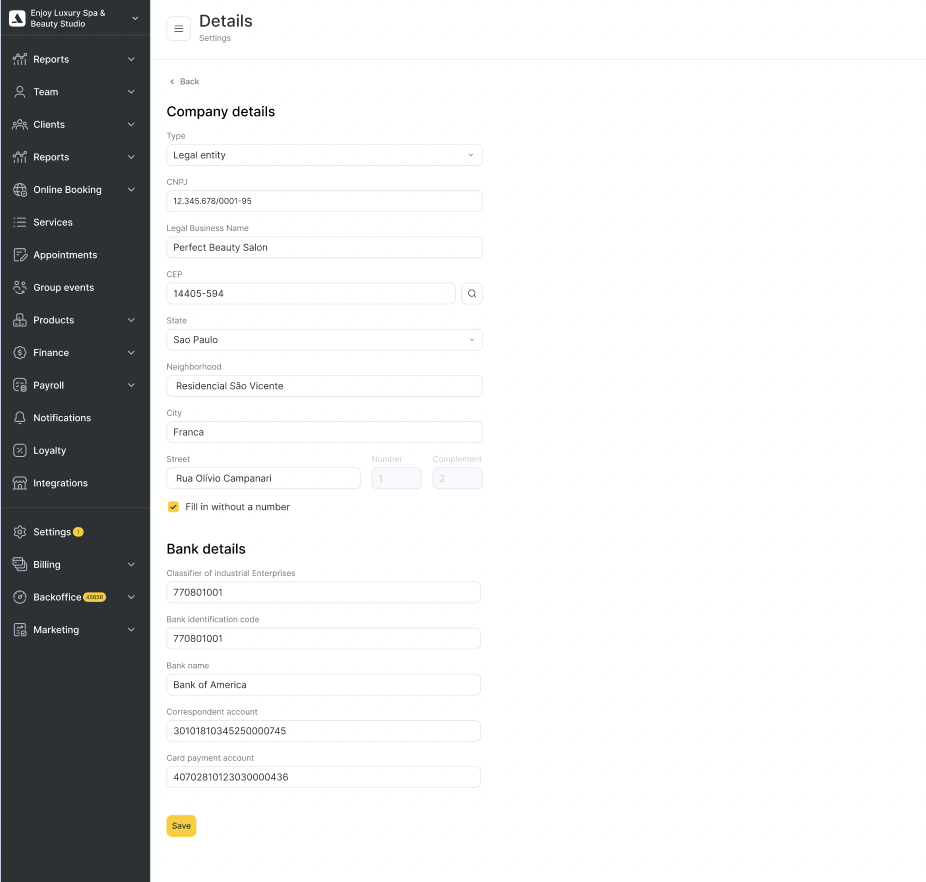Click the Products boxes icon
926x882 pixels.
[19, 320]
